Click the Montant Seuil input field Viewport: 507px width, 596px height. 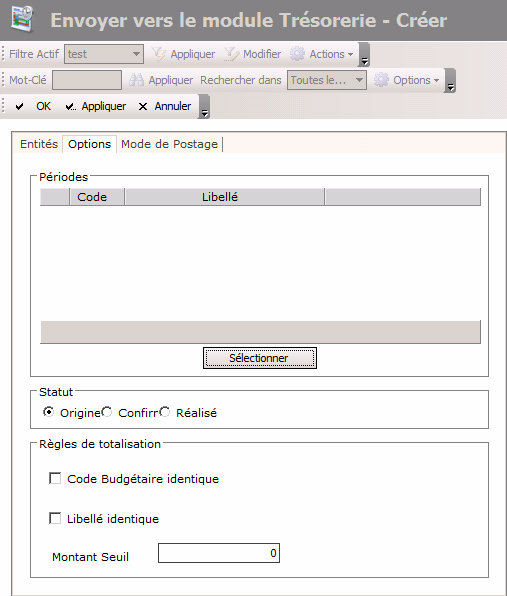(219, 553)
